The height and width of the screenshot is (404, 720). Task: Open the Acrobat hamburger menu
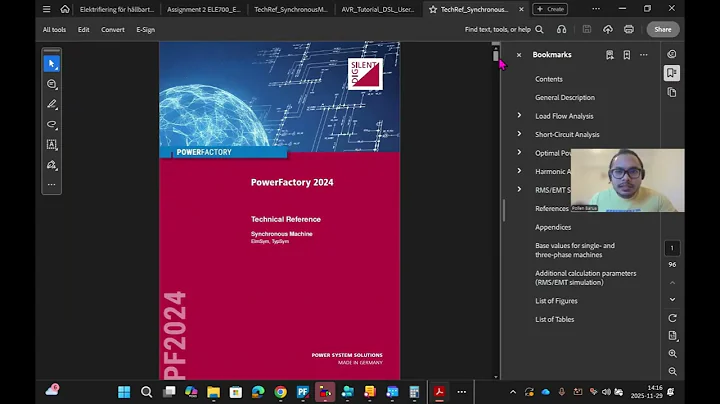(x=46, y=9)
